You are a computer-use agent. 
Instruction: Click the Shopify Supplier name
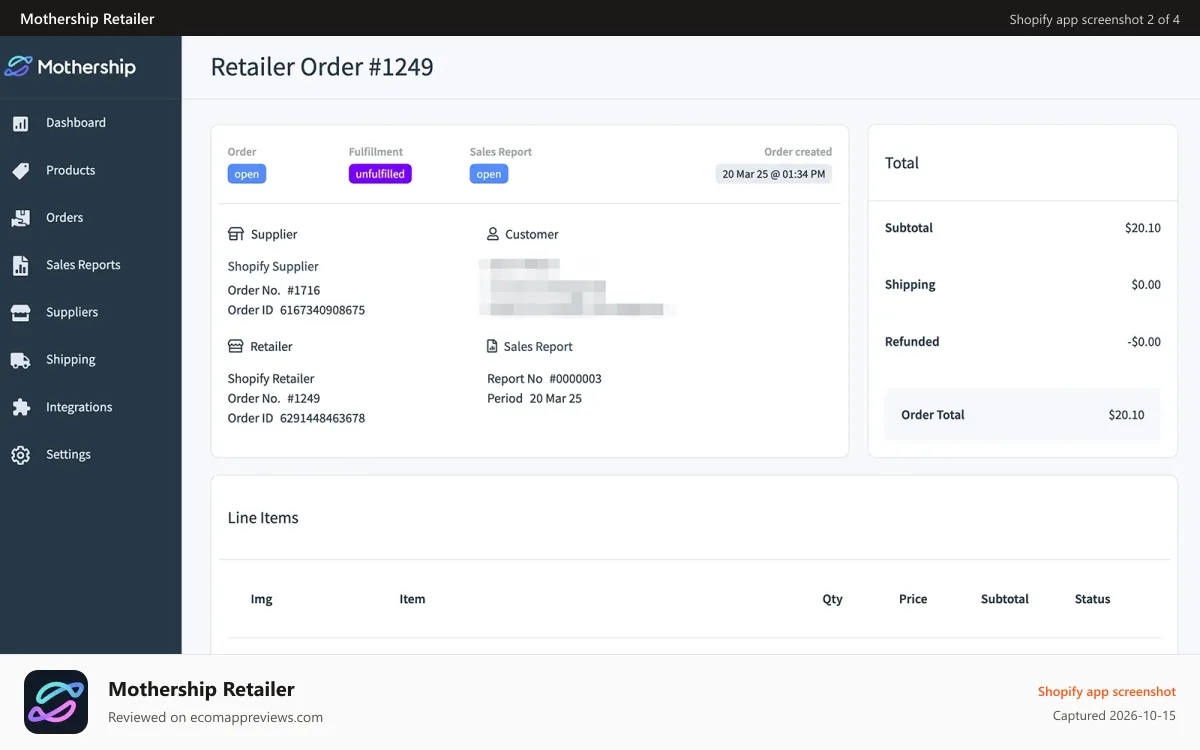point(273,266)
